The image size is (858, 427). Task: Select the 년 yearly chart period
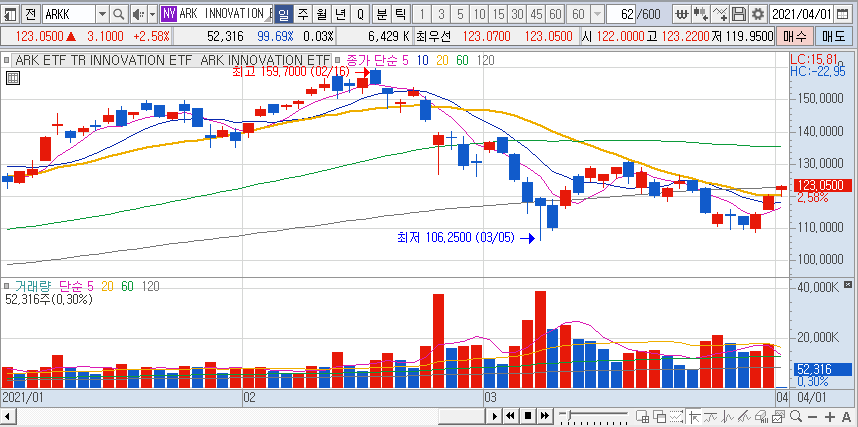tap(341, 14)
